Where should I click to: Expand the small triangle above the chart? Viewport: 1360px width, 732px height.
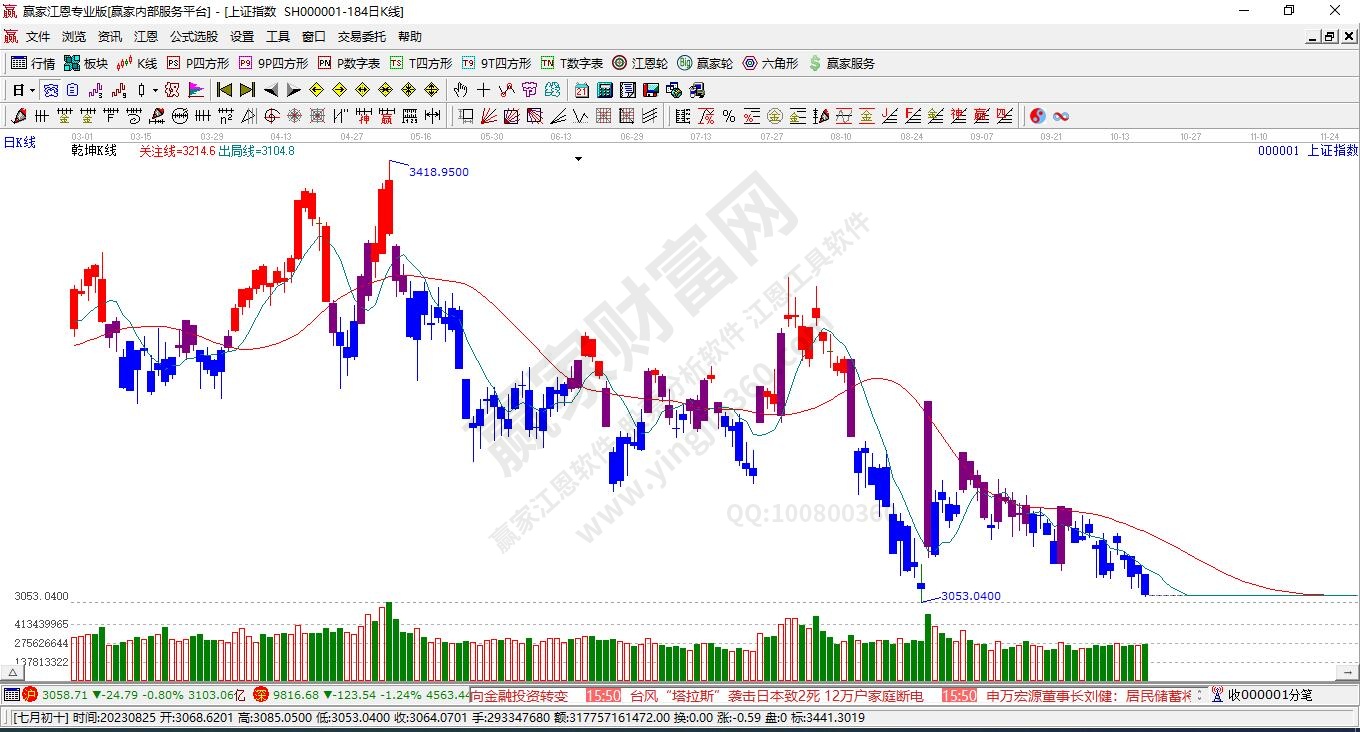point(578,158)
